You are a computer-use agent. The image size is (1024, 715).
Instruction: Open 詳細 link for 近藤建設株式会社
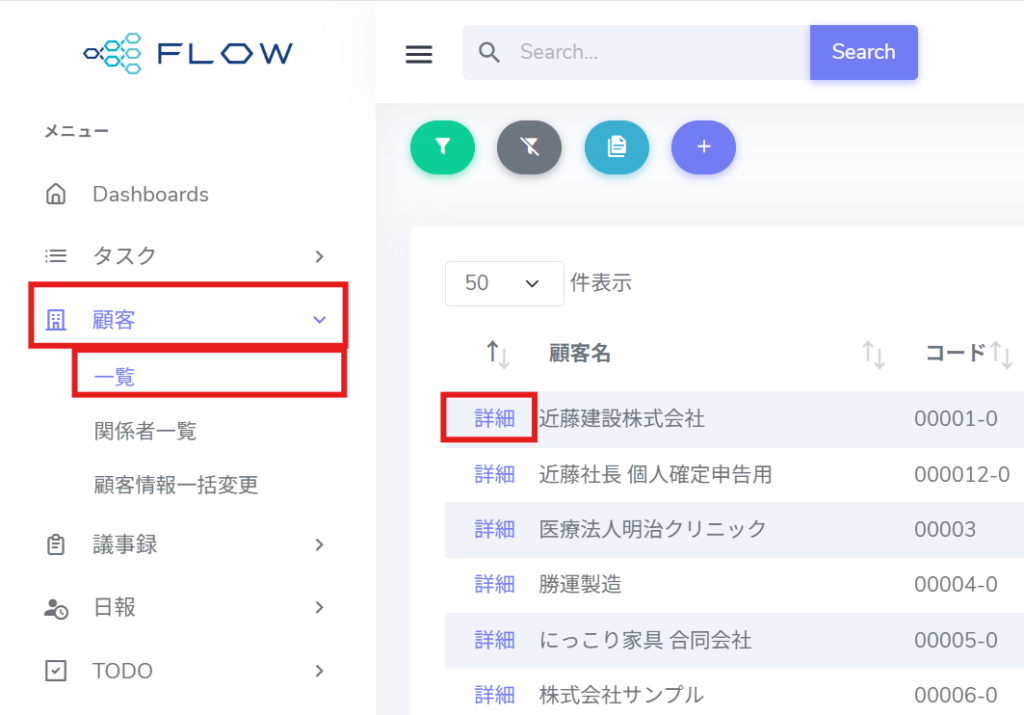click(494, 418)
